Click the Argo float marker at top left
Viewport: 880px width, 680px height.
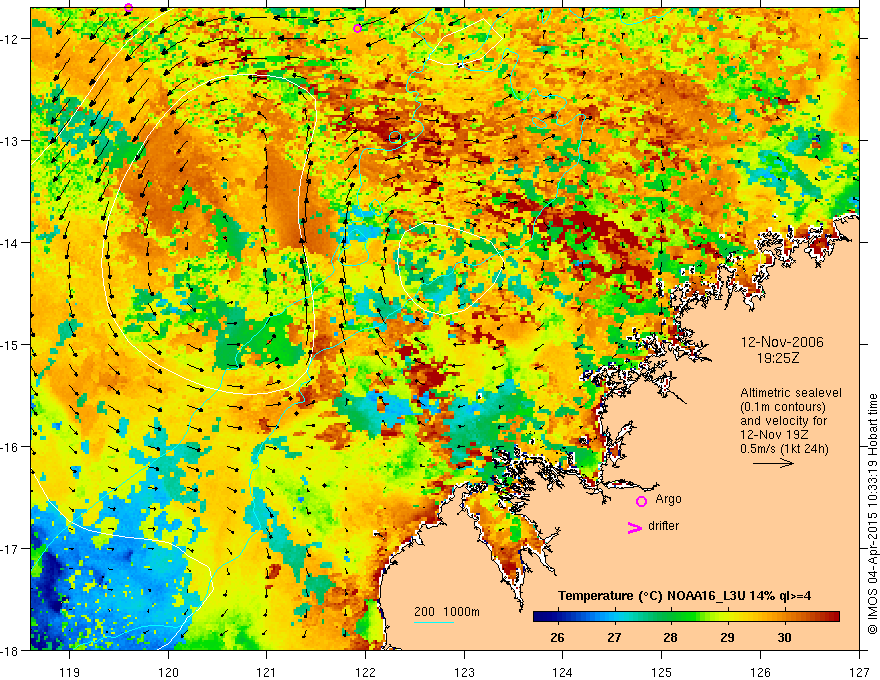tap(129, 7)
